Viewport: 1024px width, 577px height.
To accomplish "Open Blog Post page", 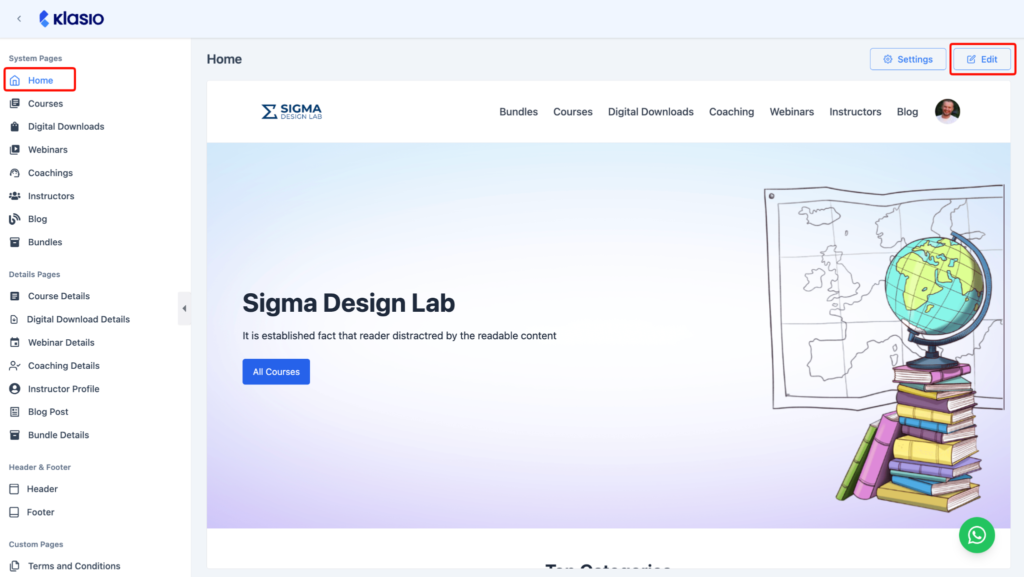I will point(48,412).
